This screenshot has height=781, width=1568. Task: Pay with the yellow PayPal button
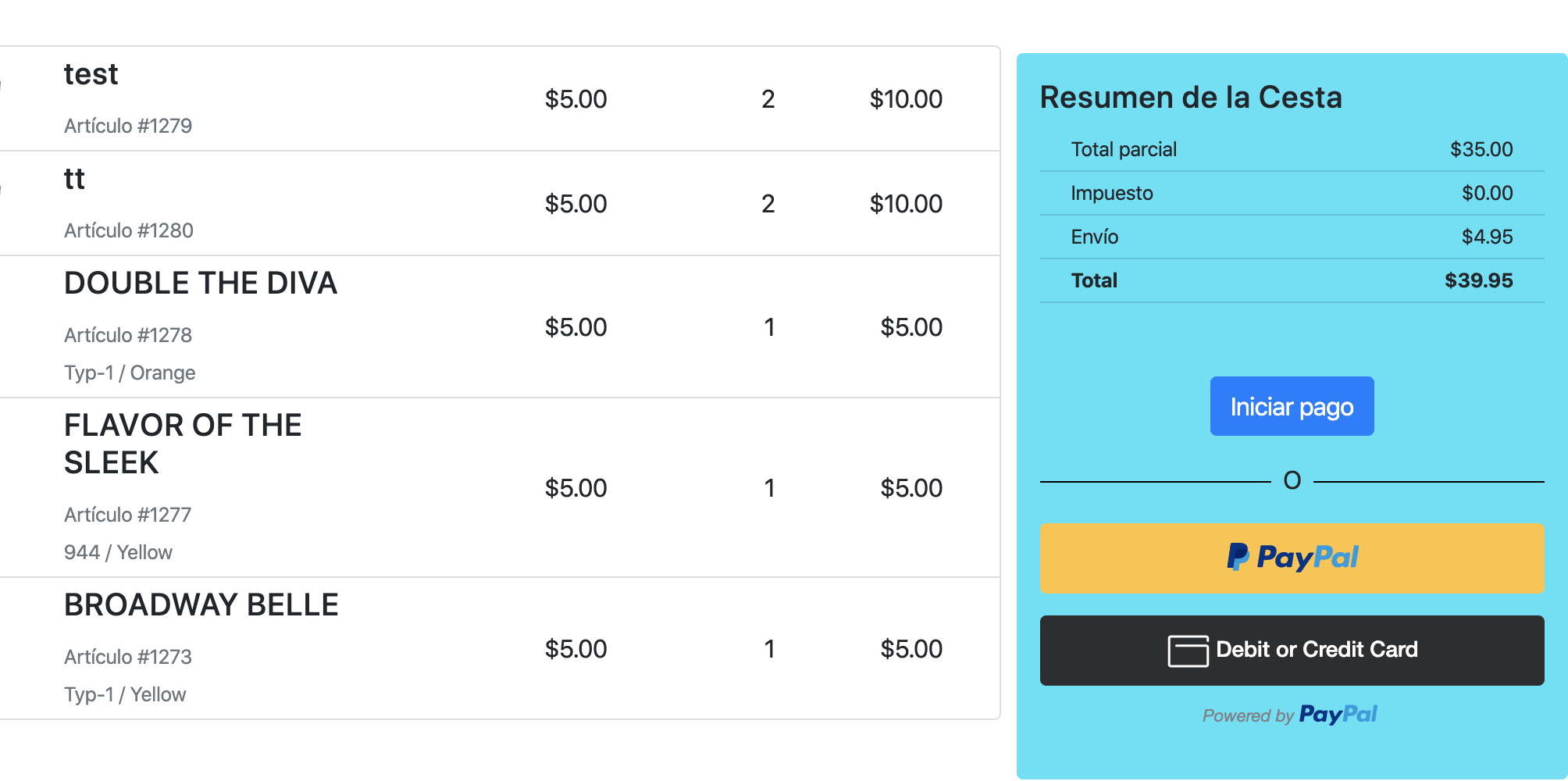point(1292,558)
